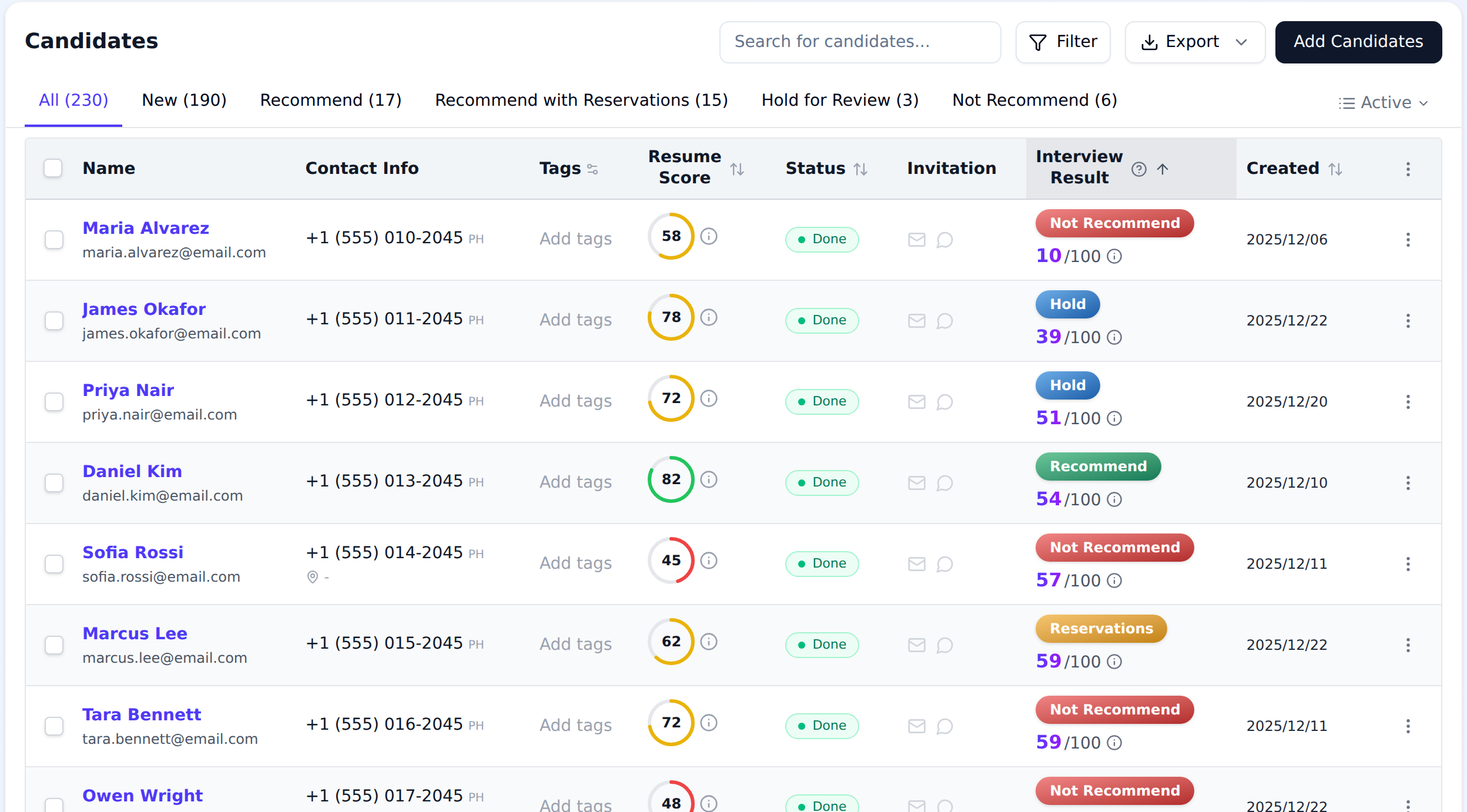Click Interview Result help question icon
This screenshot has width=1467, height=812.
pyautogui.click(x=1139, y=169)
